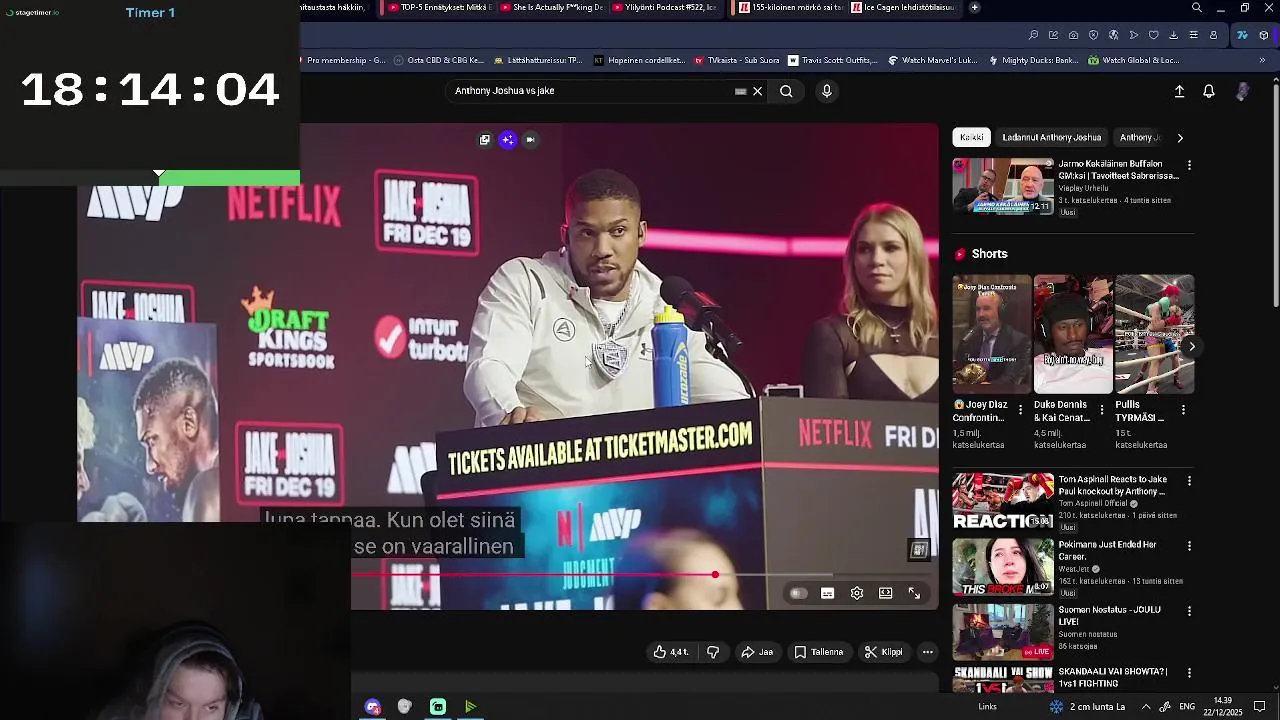Image resolution: width=1280 pixels, height=720 pixels.
Task: Open the green play-arrow app in taskbar
Action: click(x=470, y=707)
